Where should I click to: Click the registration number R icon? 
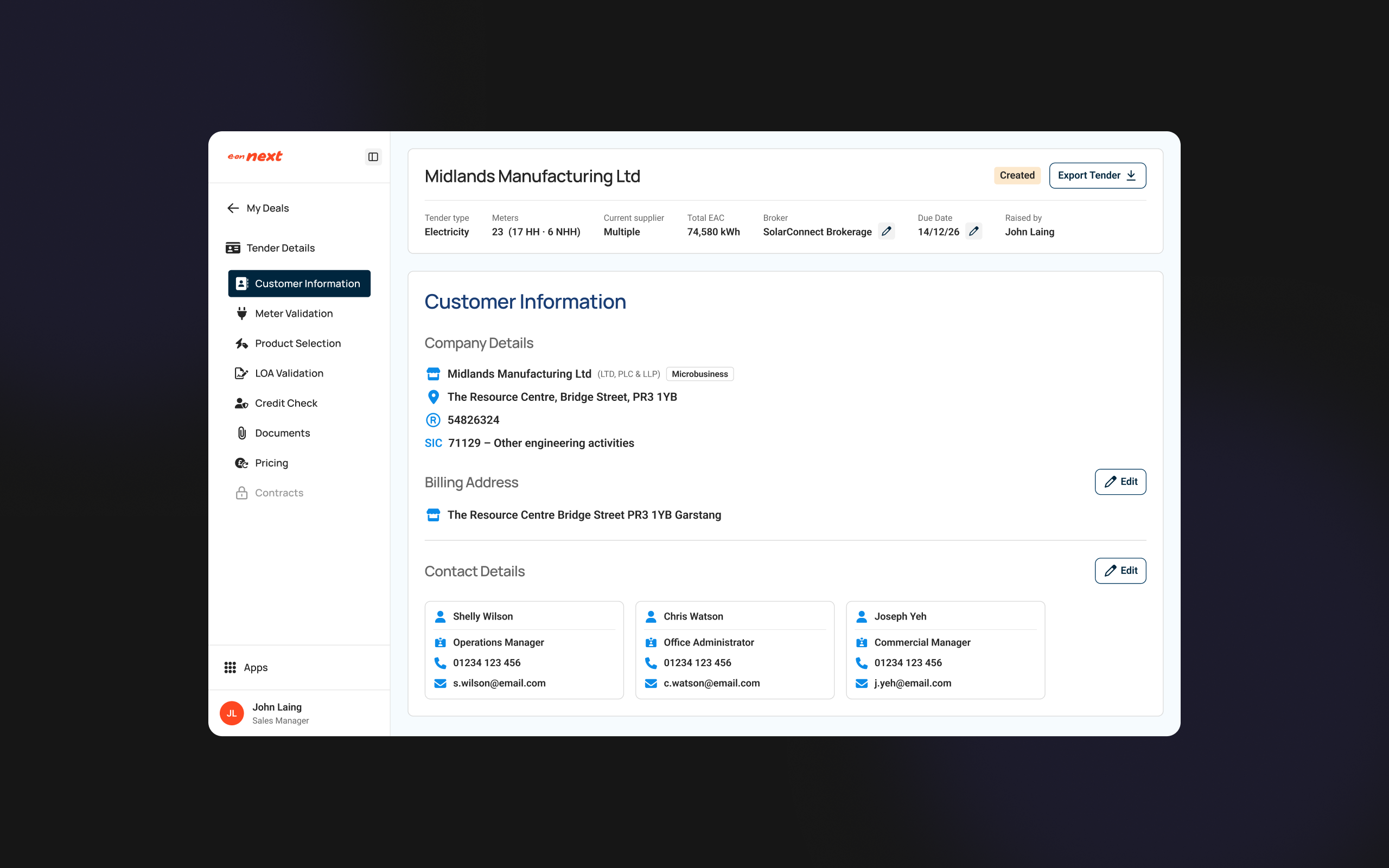tap(434, 420)
